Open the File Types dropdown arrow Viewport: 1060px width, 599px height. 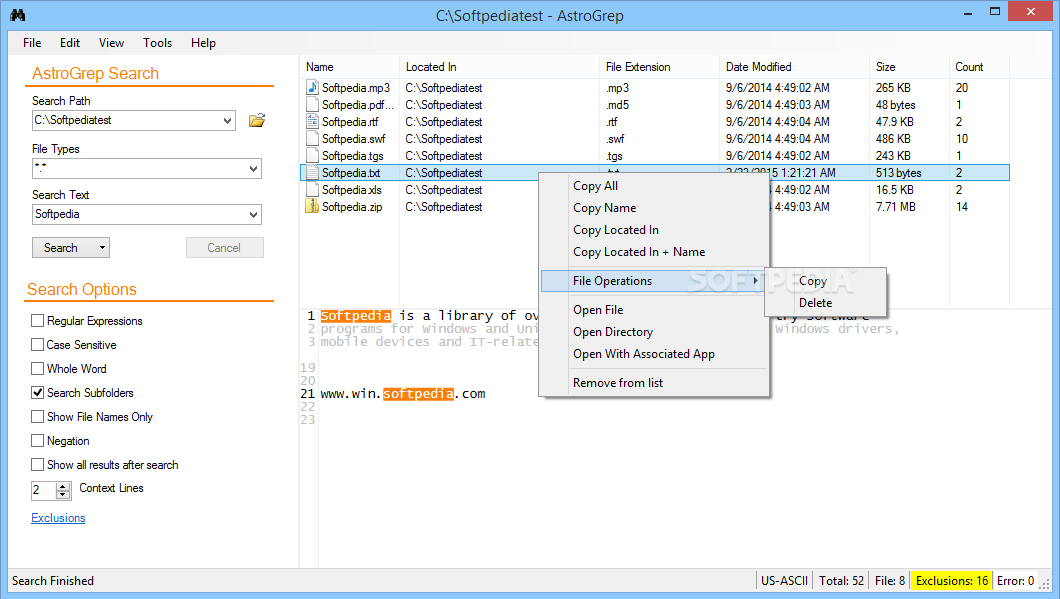(x=254, y=168)
